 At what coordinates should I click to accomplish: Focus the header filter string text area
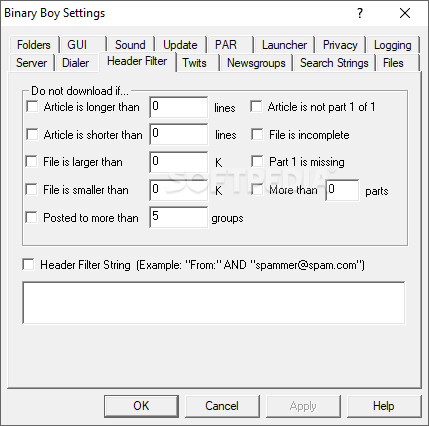coord(214,303)
